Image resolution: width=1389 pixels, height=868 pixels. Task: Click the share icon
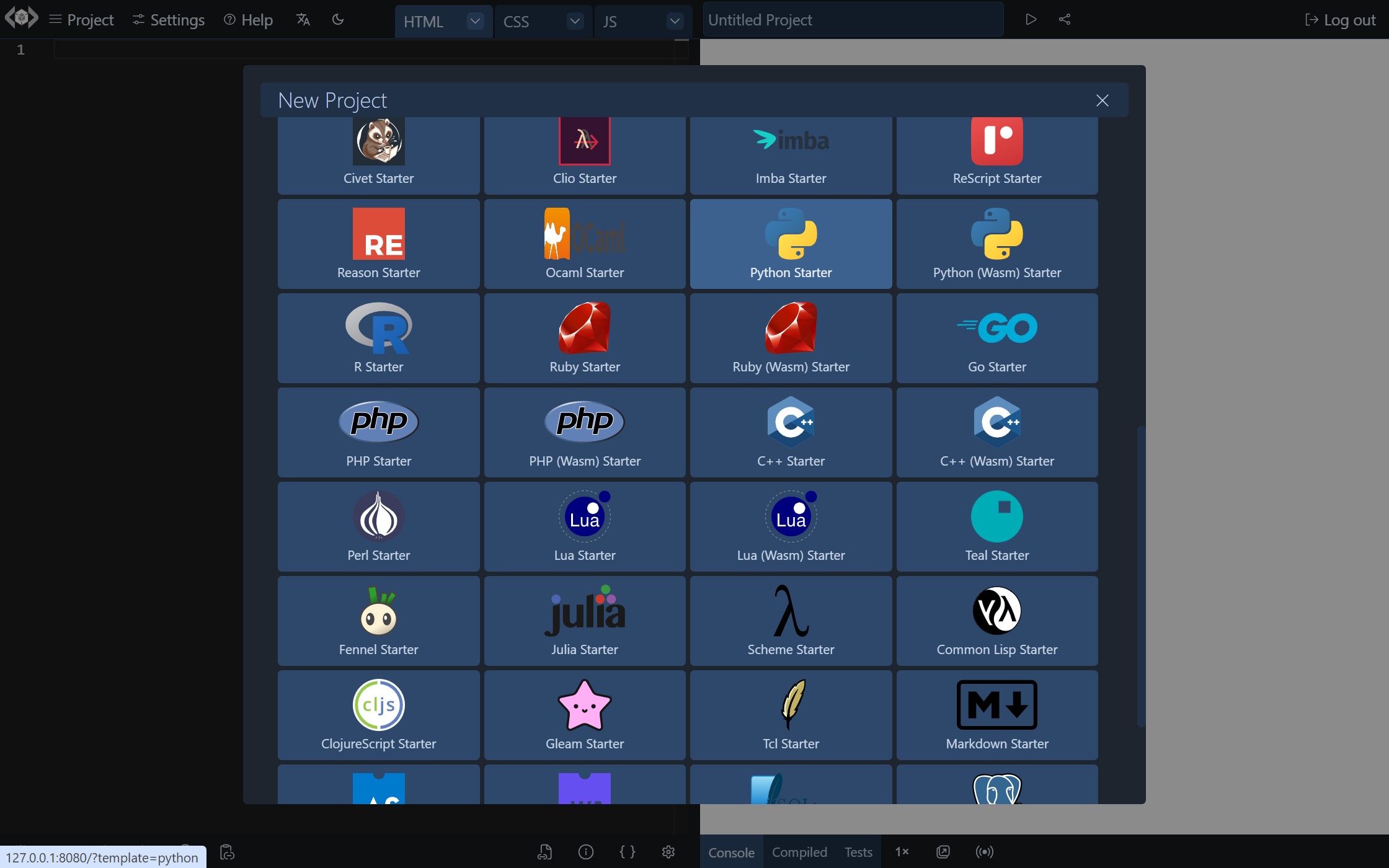click(x=1065, y=20)
